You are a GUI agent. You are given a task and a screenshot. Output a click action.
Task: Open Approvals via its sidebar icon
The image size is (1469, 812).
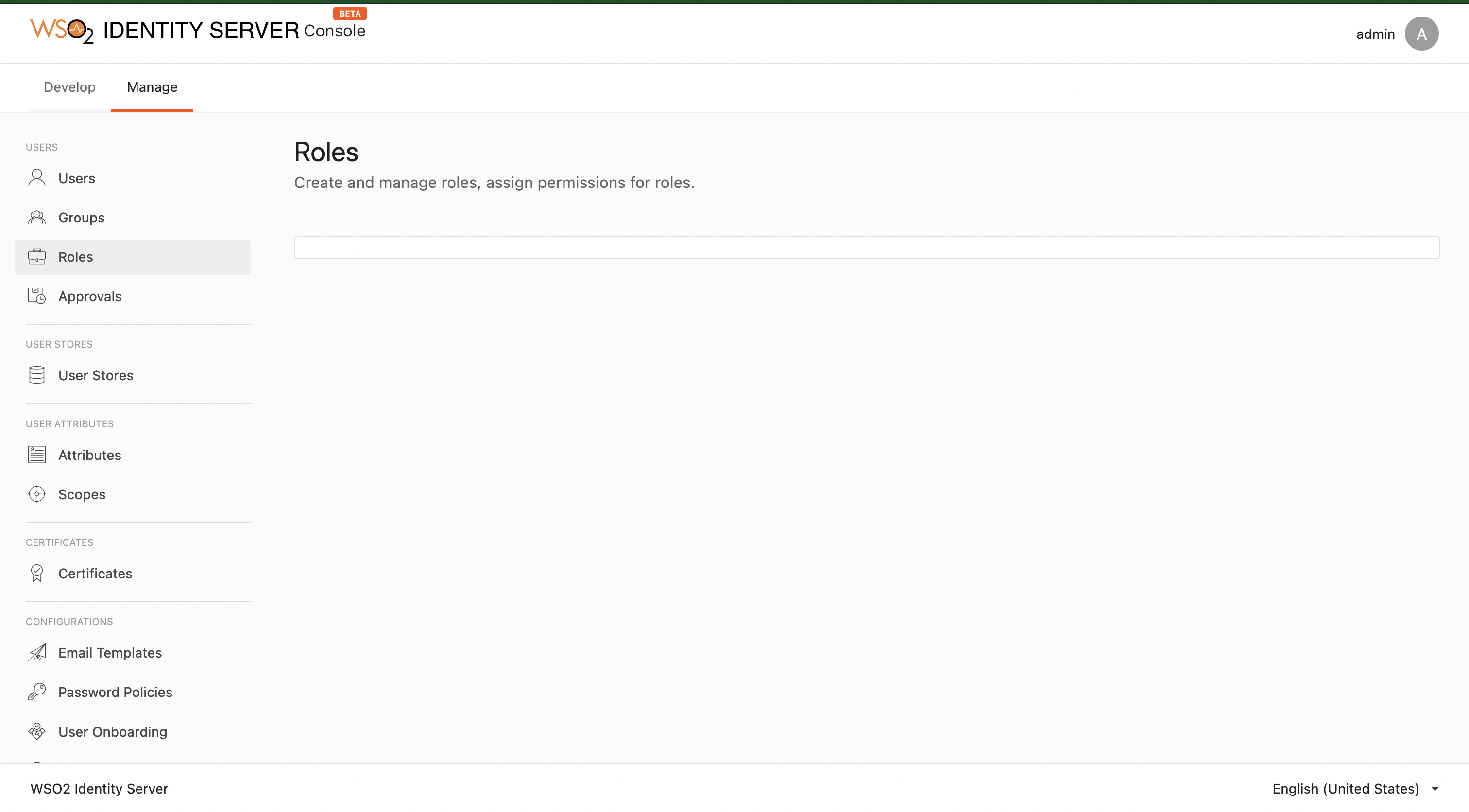point(36,295)
